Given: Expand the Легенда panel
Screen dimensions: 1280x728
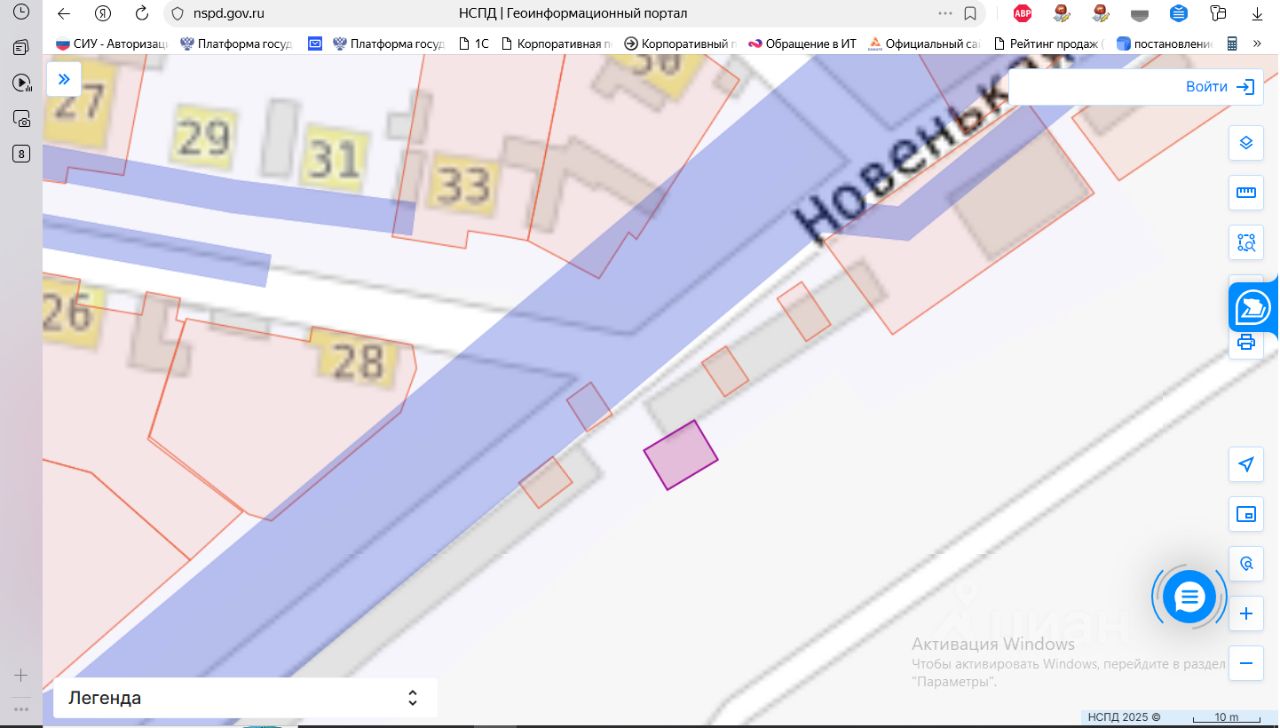Looking at the screenshot, I should pos(245,698).
